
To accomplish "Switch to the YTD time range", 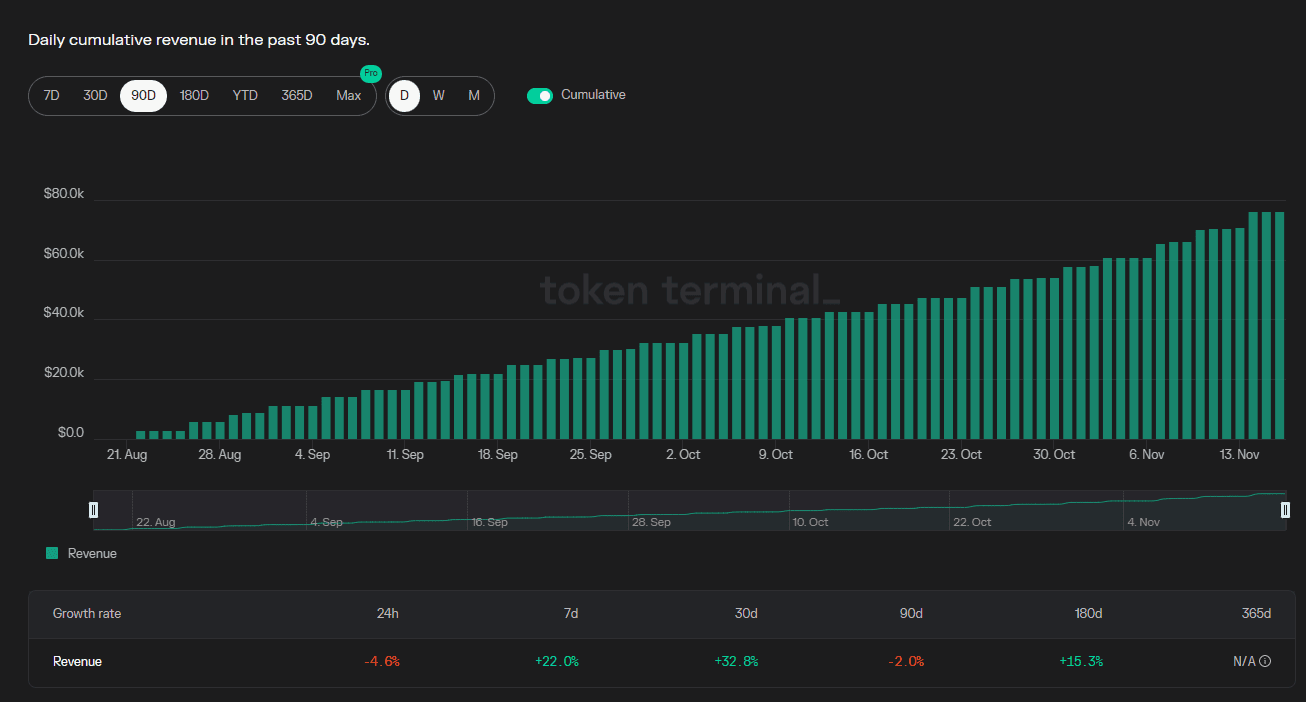I will (x=245, y=96).
